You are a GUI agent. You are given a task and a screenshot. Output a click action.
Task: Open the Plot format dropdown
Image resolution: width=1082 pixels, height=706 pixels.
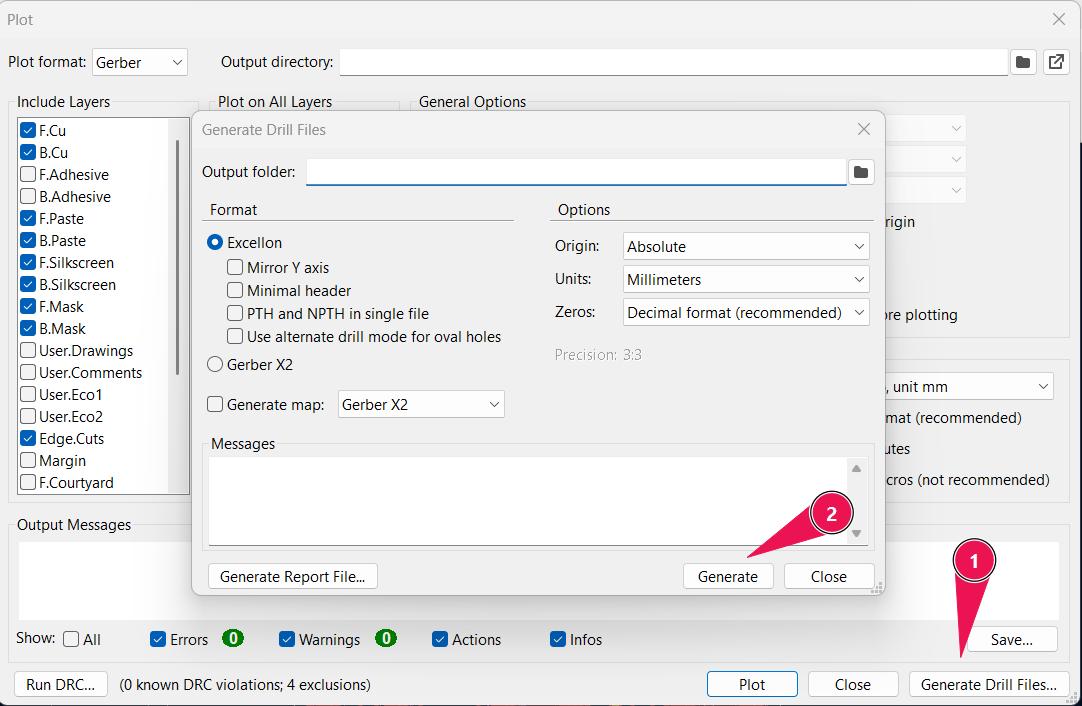pos(139,62)
